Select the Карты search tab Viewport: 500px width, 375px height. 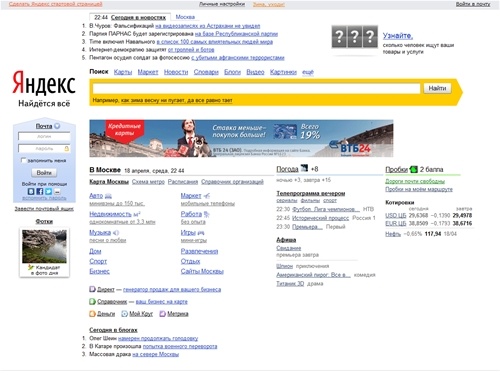tap(123, 72)
